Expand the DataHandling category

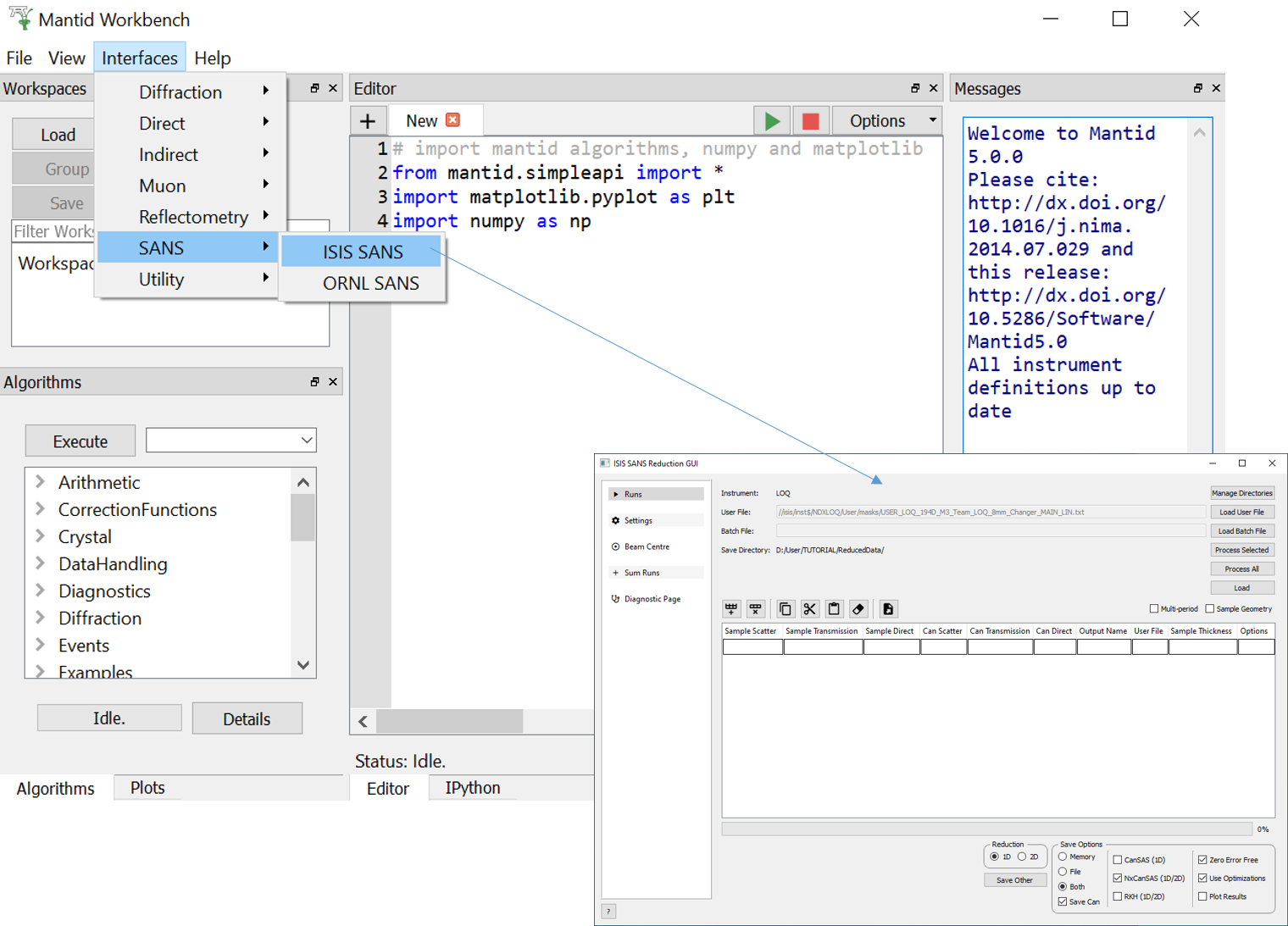[x=40, y=563]
